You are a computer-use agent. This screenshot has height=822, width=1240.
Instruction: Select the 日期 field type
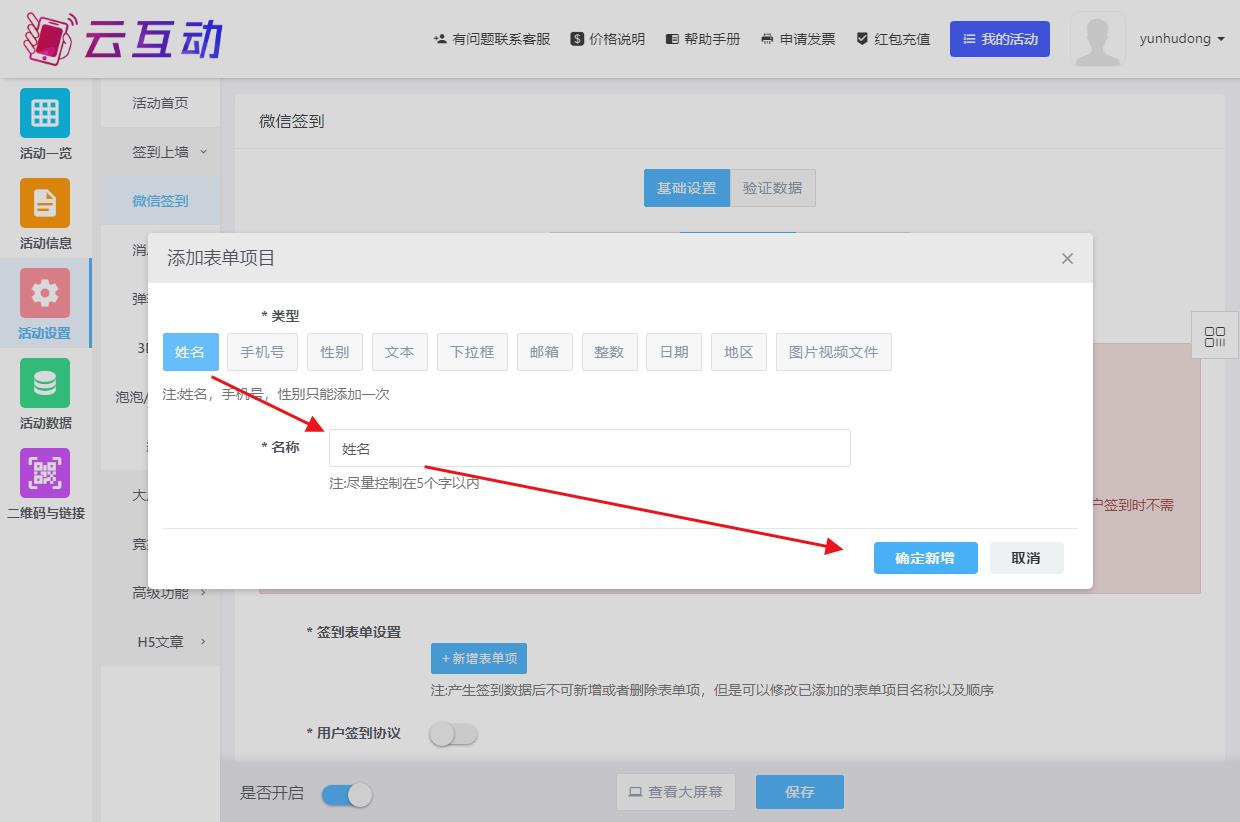pyautogui.click(x=674, y=352)
